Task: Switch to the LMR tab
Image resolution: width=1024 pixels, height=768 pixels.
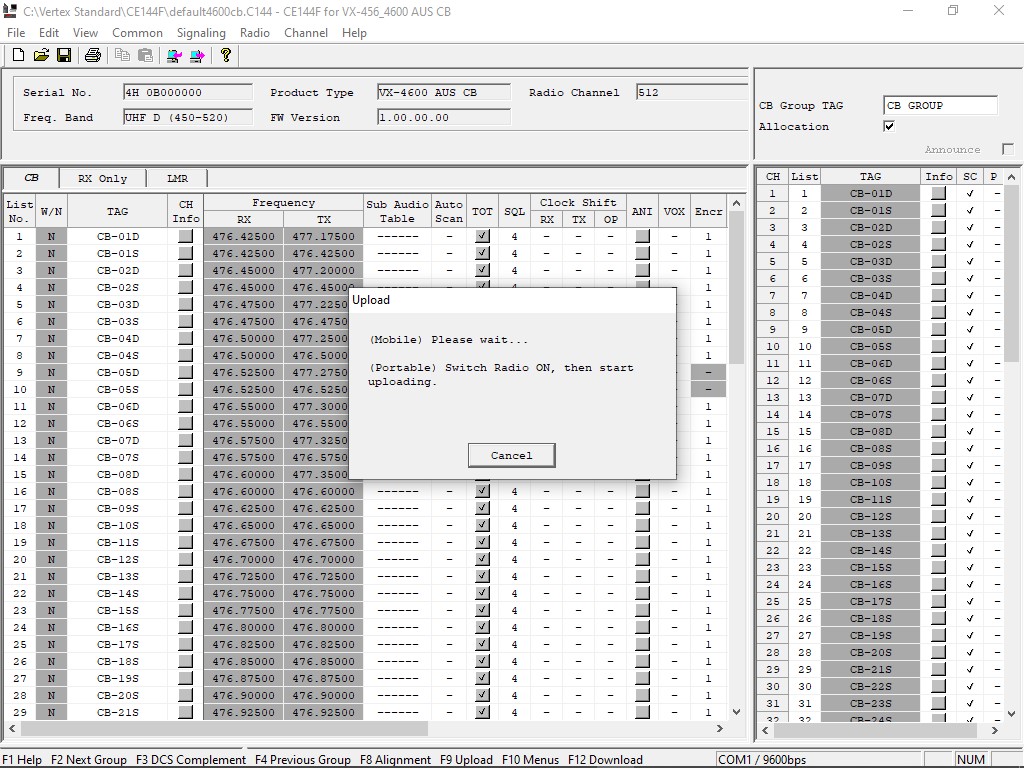Action: pos(177,178)
